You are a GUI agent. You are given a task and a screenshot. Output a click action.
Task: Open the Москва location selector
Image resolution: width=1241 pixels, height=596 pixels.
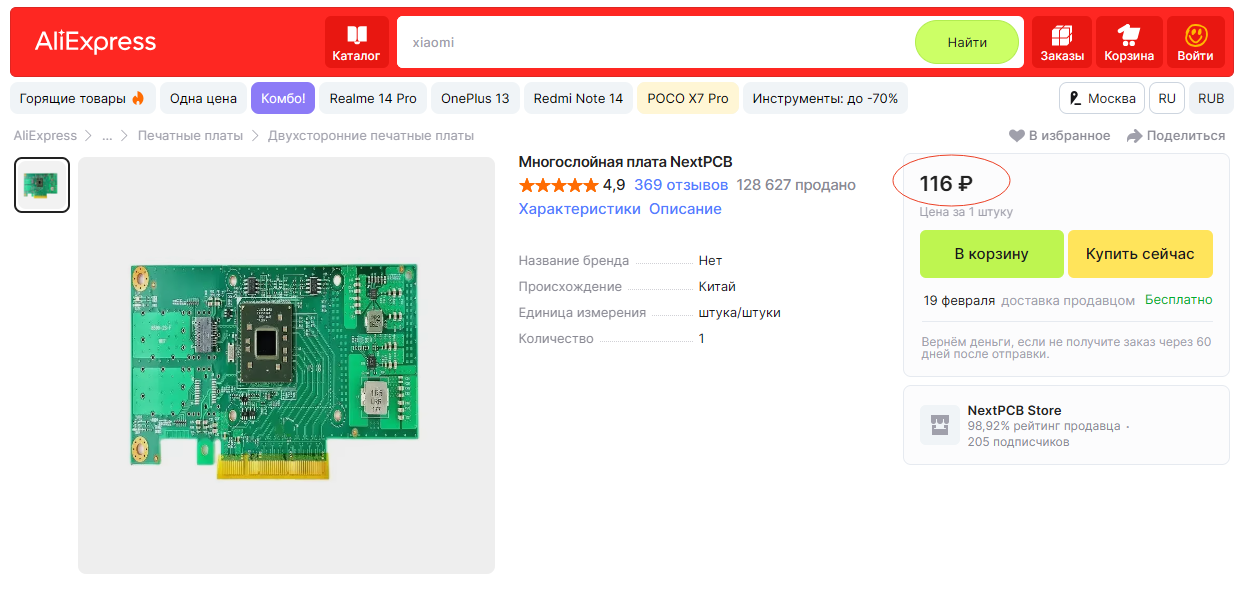coord(1102,99)
